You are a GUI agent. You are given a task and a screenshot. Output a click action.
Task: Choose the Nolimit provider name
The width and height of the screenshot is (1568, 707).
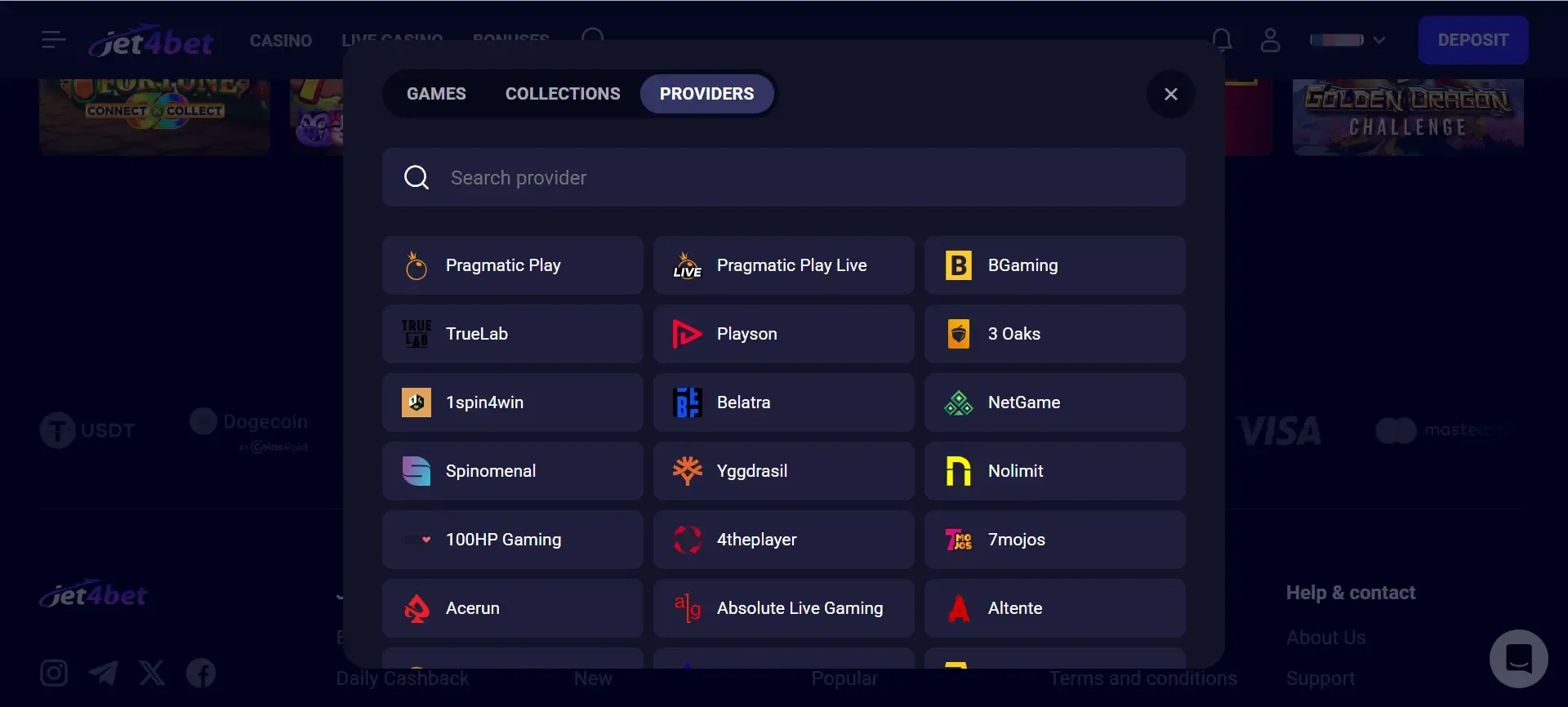click(1015, 471)
